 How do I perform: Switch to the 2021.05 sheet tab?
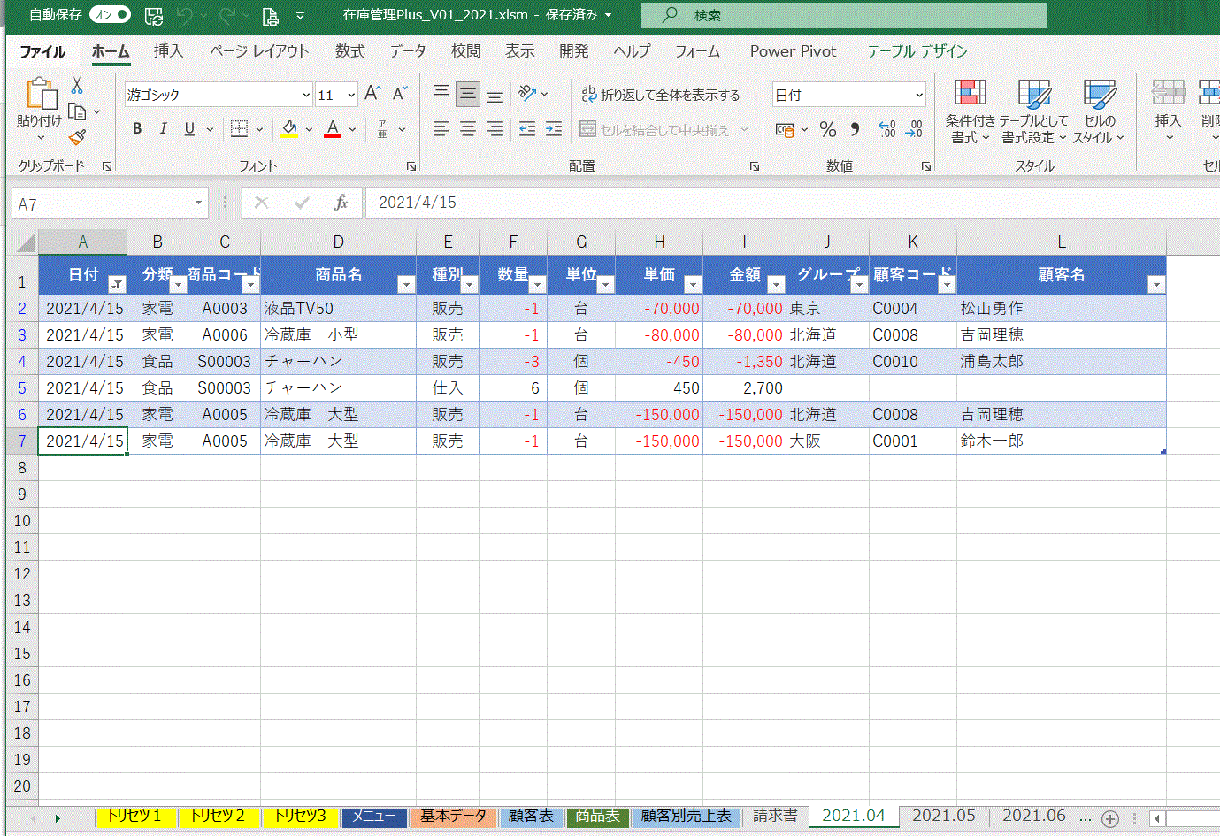click(943, 816)
